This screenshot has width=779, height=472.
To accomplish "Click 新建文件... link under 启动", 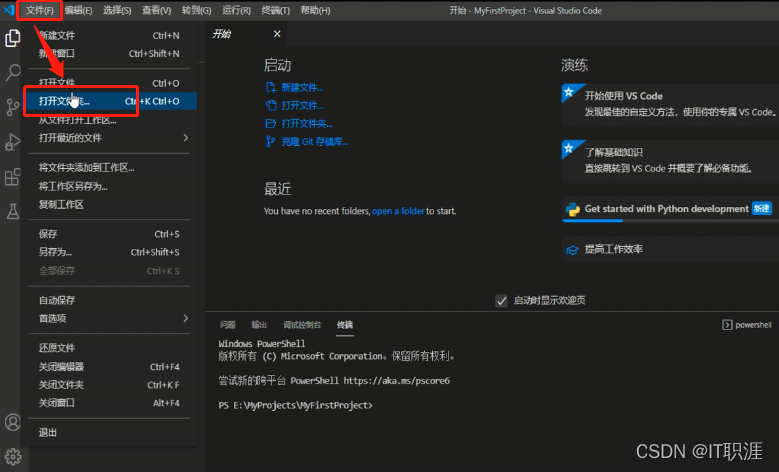I will (x=302, y=88).
